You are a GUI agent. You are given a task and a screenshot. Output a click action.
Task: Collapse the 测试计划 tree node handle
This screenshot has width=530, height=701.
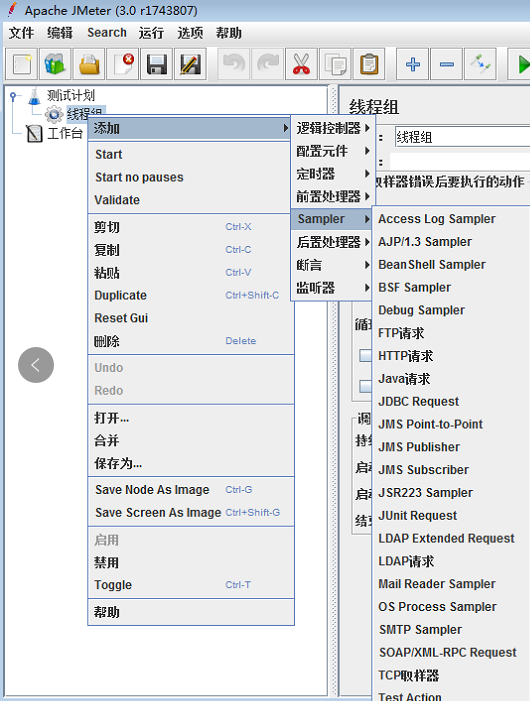[13, 96]
